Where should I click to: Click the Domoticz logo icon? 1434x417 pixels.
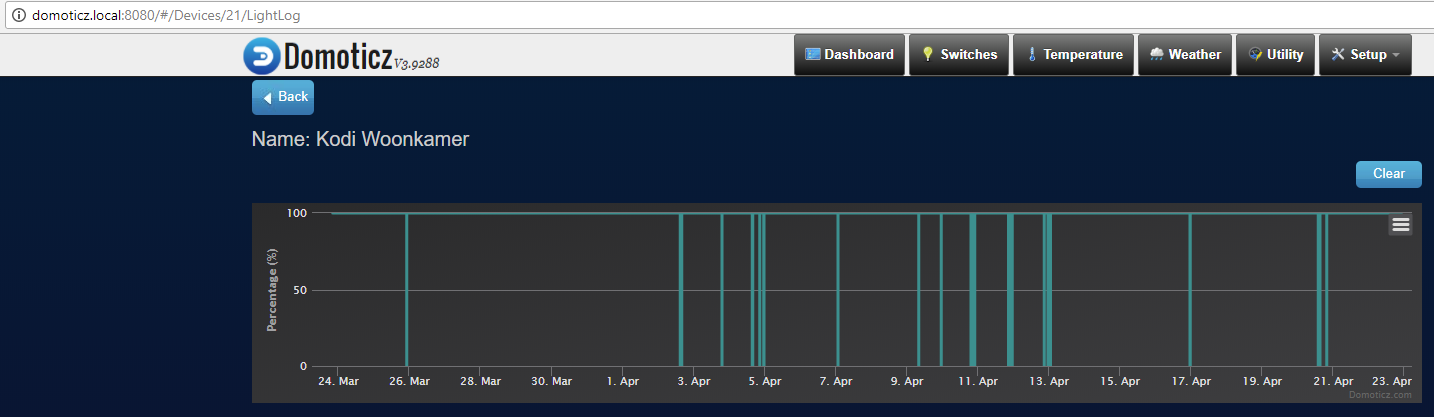click(x=263, y=56)
